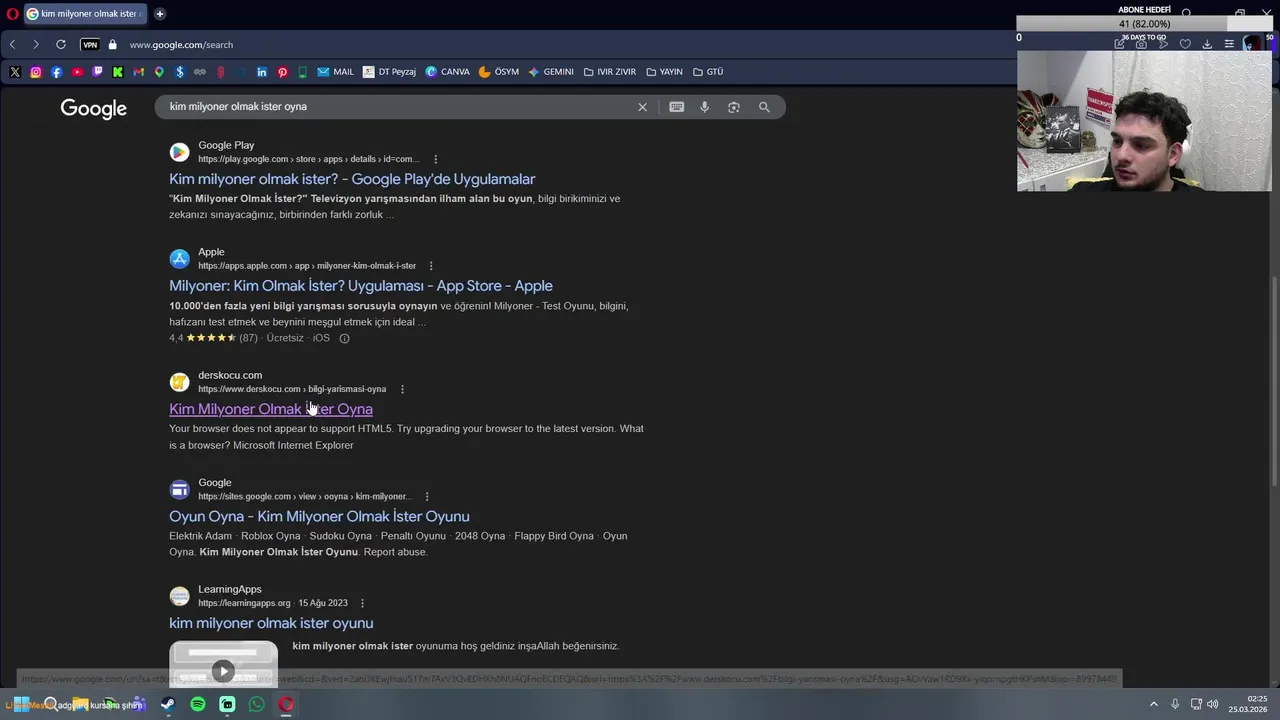Open Oyun Oyna - Kim Milyoner result

319,516
